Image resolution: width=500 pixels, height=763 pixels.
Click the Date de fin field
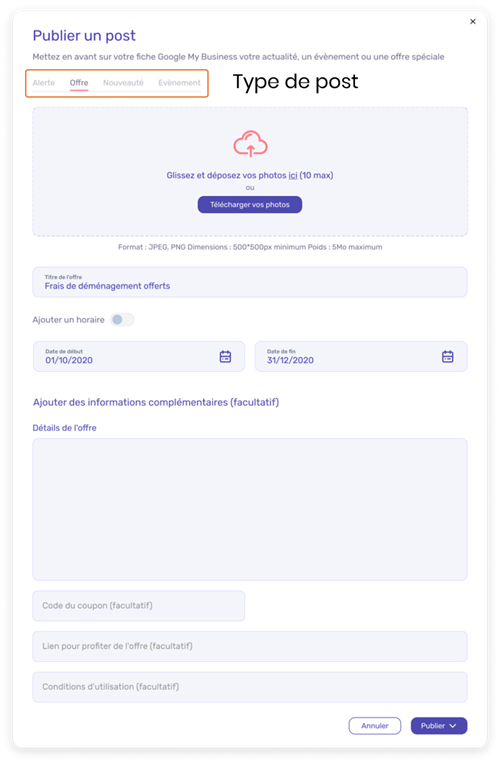[x=361, y=357]
